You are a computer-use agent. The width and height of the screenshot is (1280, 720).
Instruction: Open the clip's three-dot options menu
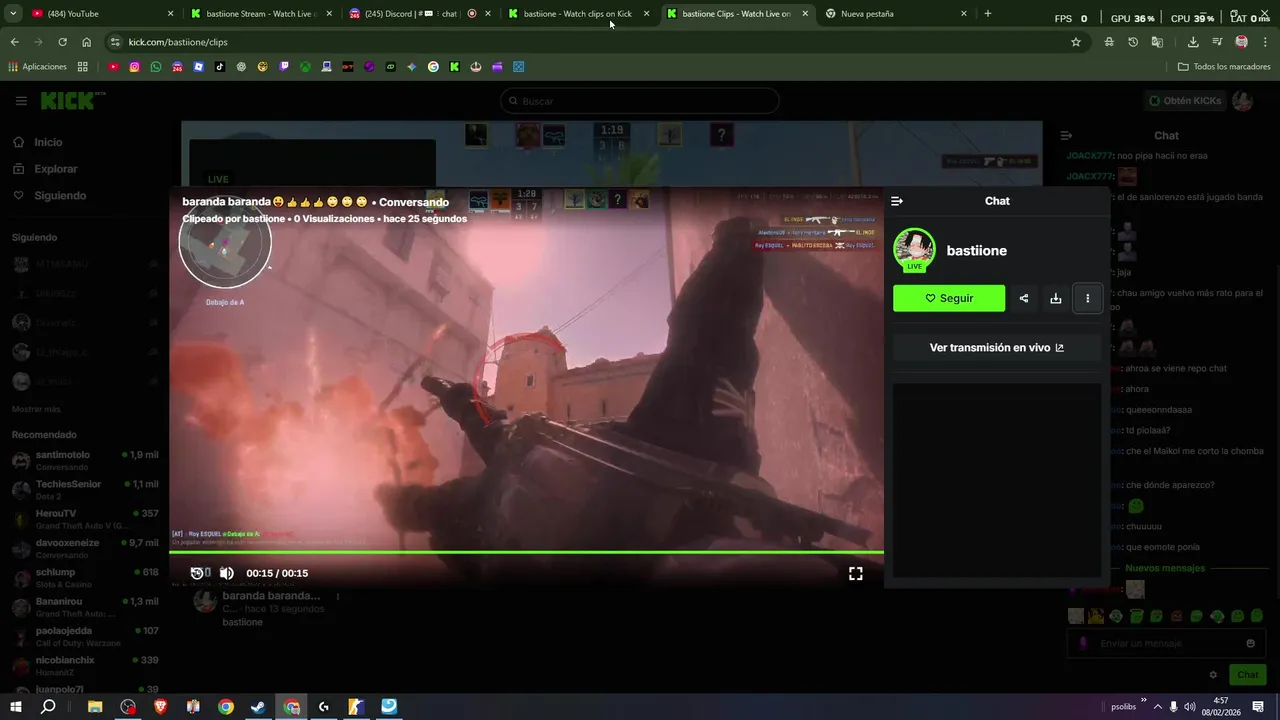point(1087,298)
